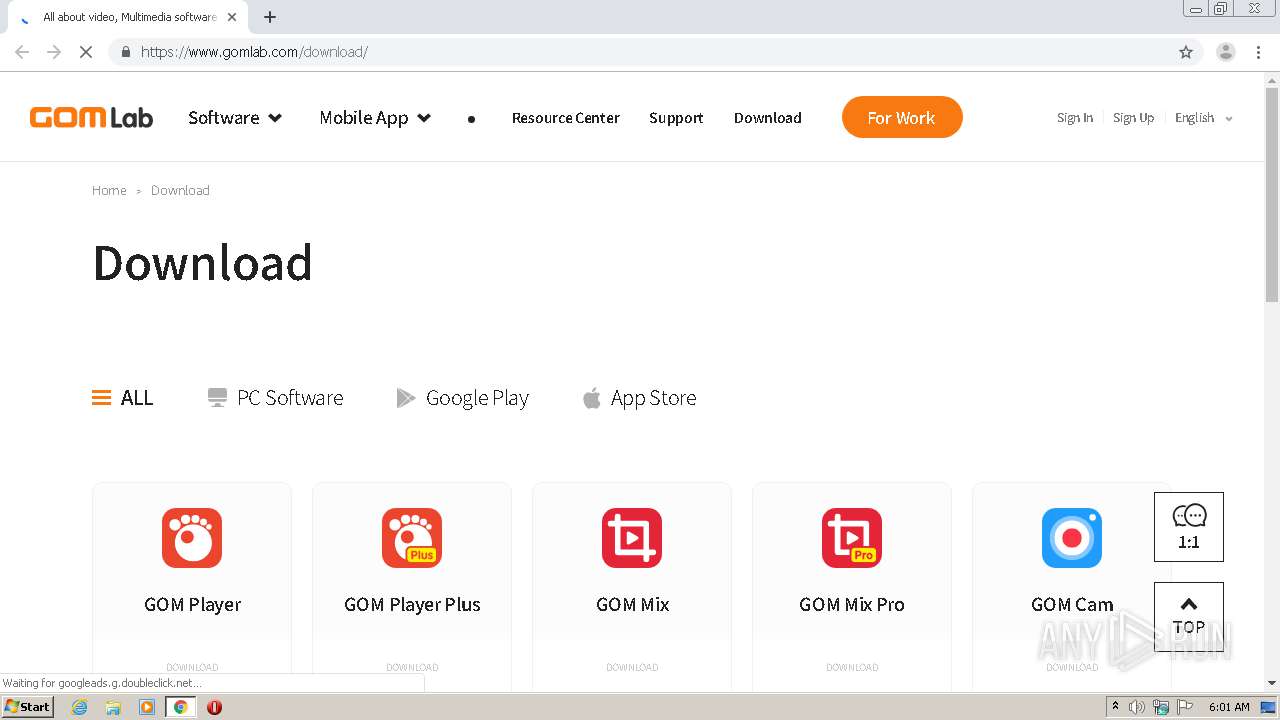This screenshot has height=720, width=1280.
Task: Open the file explorer taskbar icon
Action: [x=113, y=707]
